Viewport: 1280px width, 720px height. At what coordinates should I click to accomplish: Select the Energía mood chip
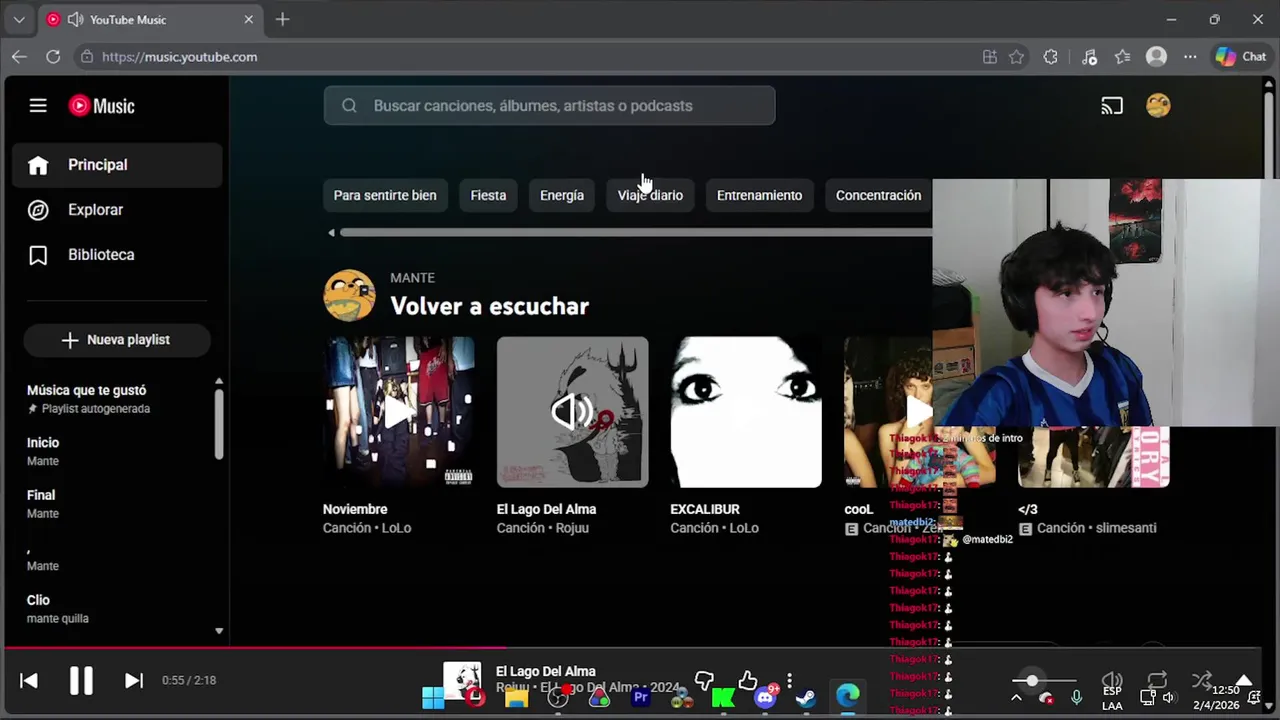562,195
